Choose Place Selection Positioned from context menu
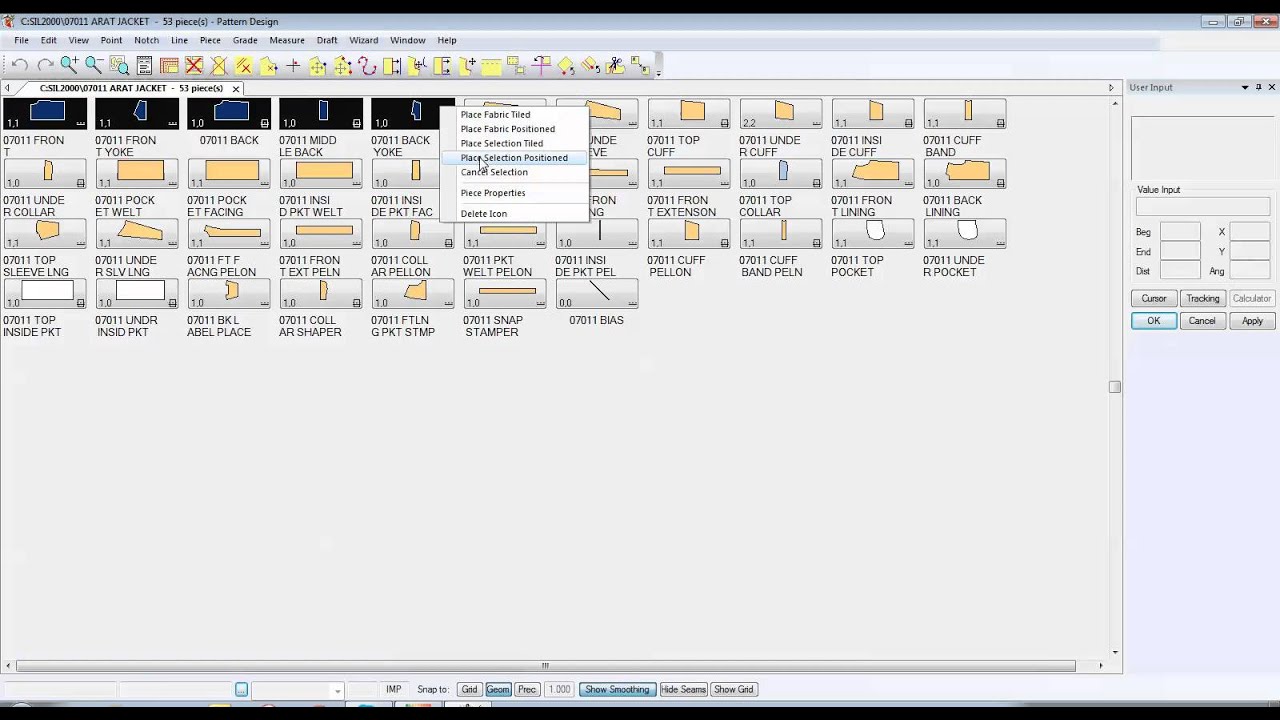This screenshot has height=720, width=1280. coord(514,158)
